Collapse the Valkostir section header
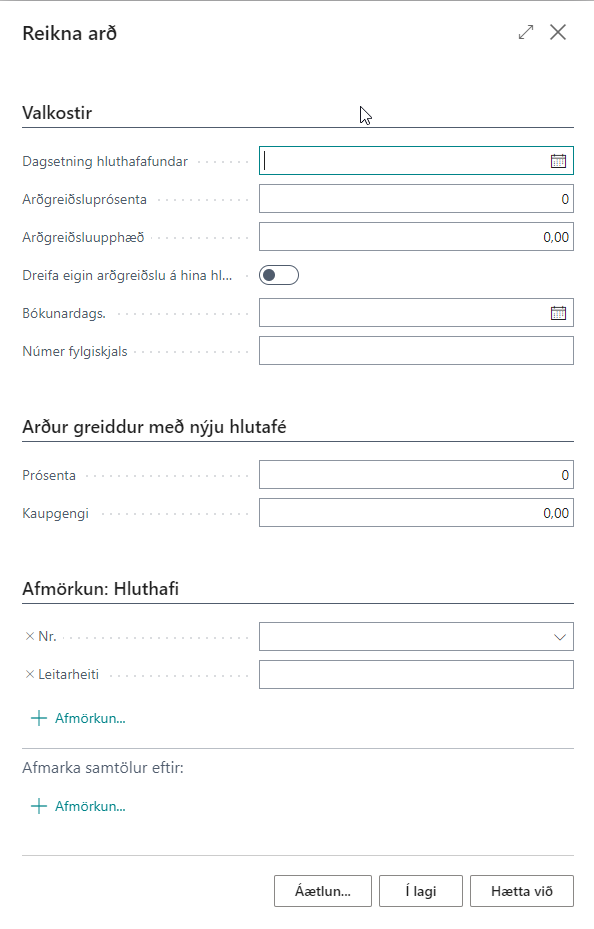The width and height of the screenshot is (594, 929). [x=57, y=113]
